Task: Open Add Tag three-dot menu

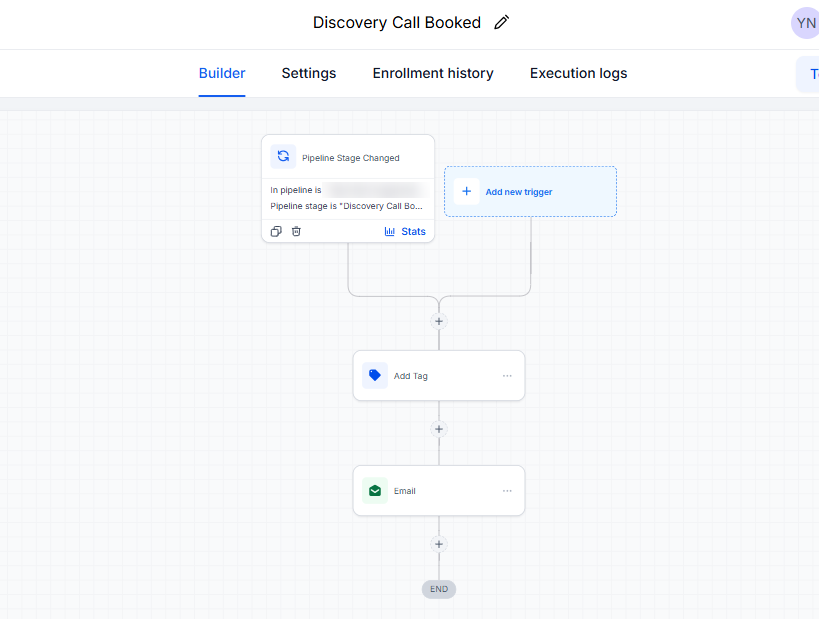Action: 507,376
